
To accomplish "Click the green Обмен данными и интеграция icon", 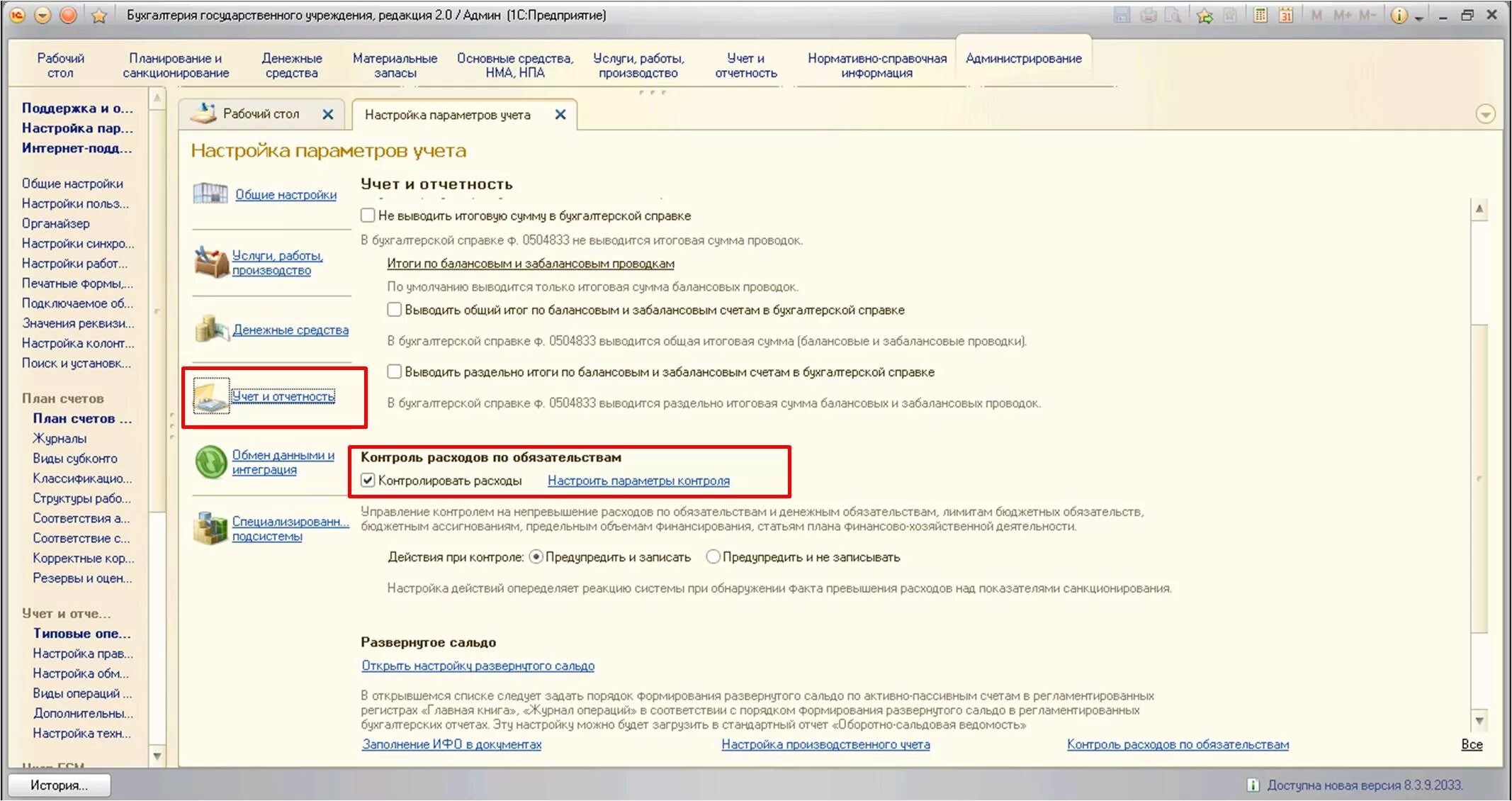I will (210, 461).
